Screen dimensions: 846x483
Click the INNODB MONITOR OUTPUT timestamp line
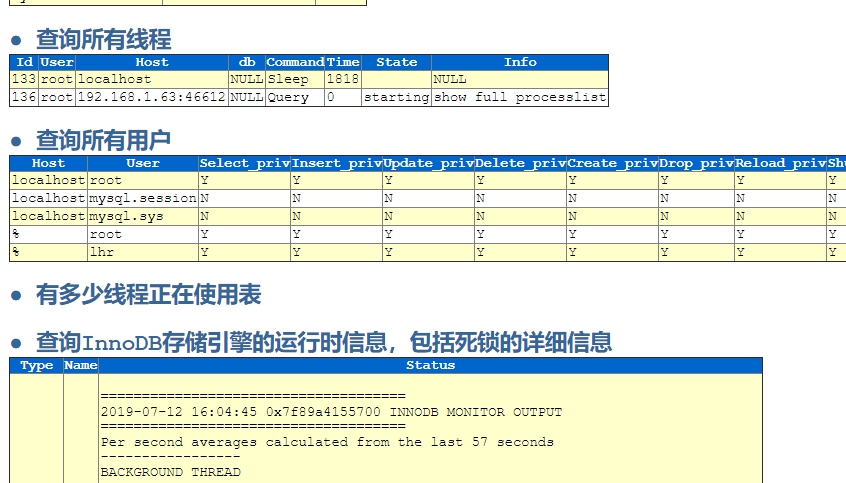coord(331,412)
